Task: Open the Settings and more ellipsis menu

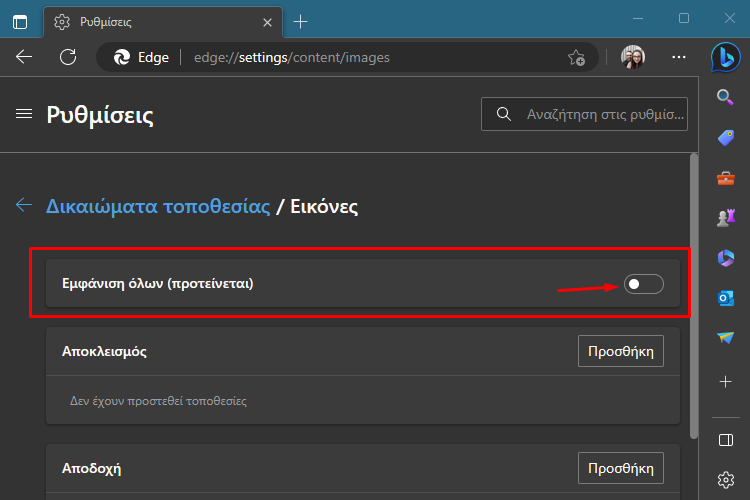Action: click(679, 57)
